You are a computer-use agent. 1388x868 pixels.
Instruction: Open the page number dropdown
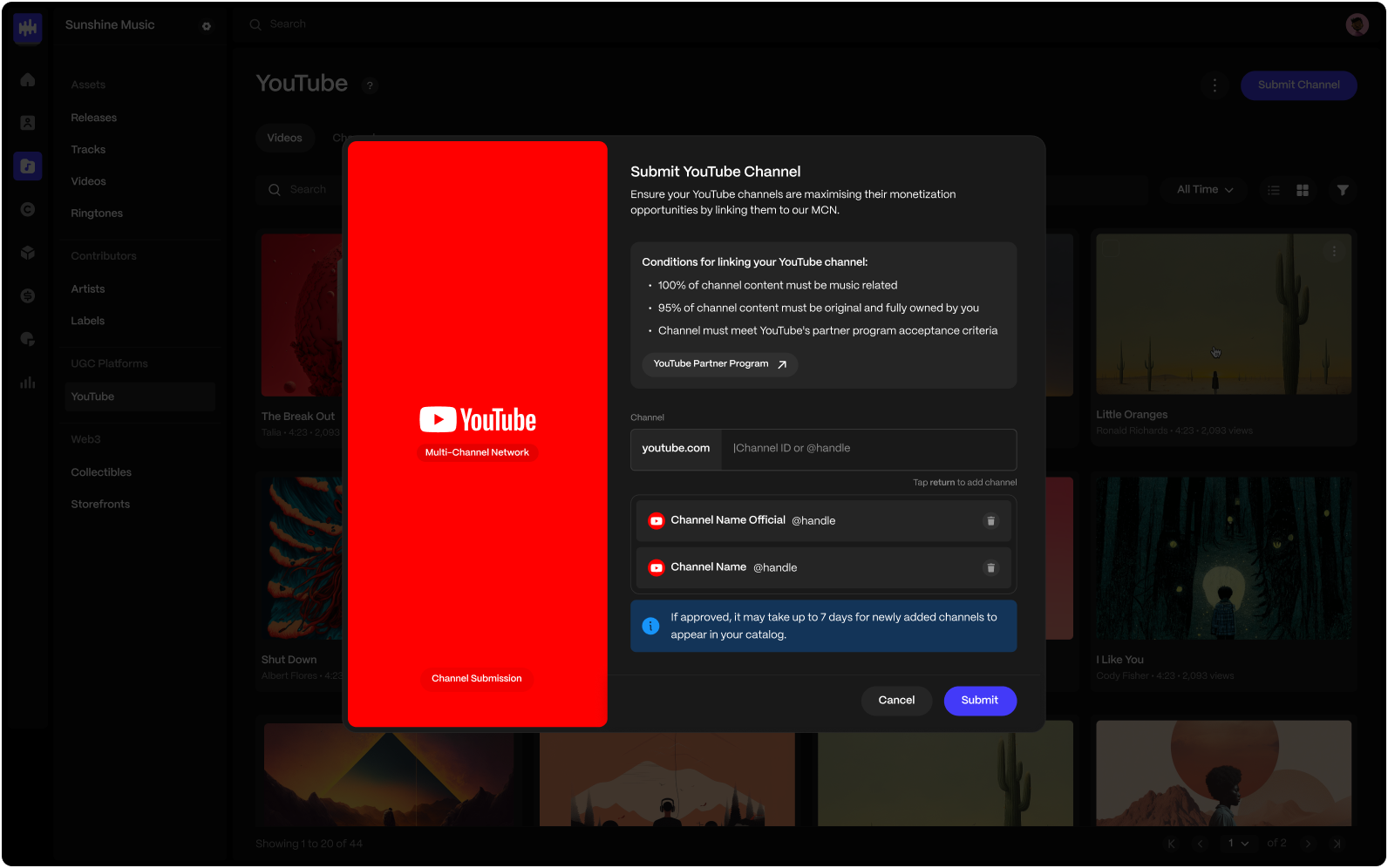1238,844
